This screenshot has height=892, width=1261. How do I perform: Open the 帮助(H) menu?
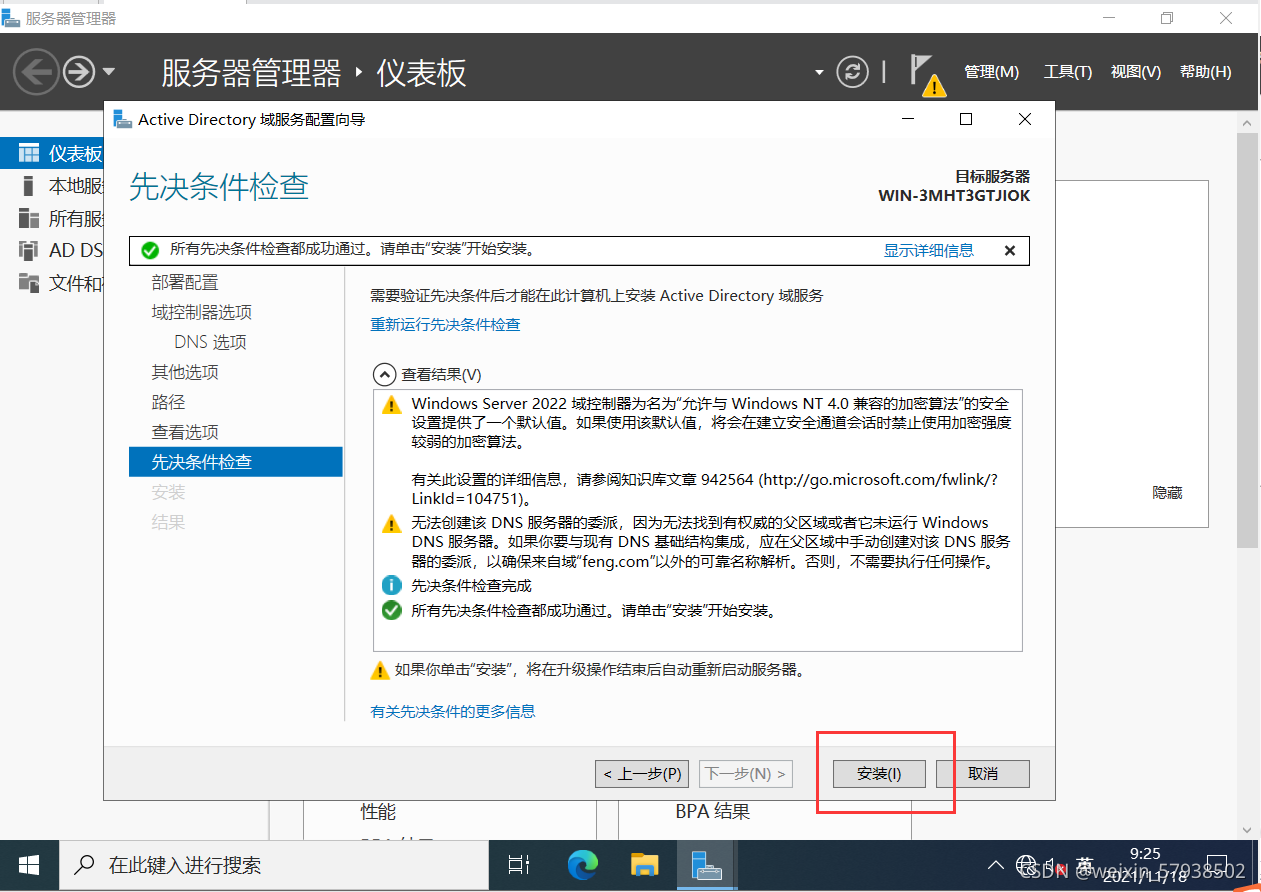click(1205, 72)
